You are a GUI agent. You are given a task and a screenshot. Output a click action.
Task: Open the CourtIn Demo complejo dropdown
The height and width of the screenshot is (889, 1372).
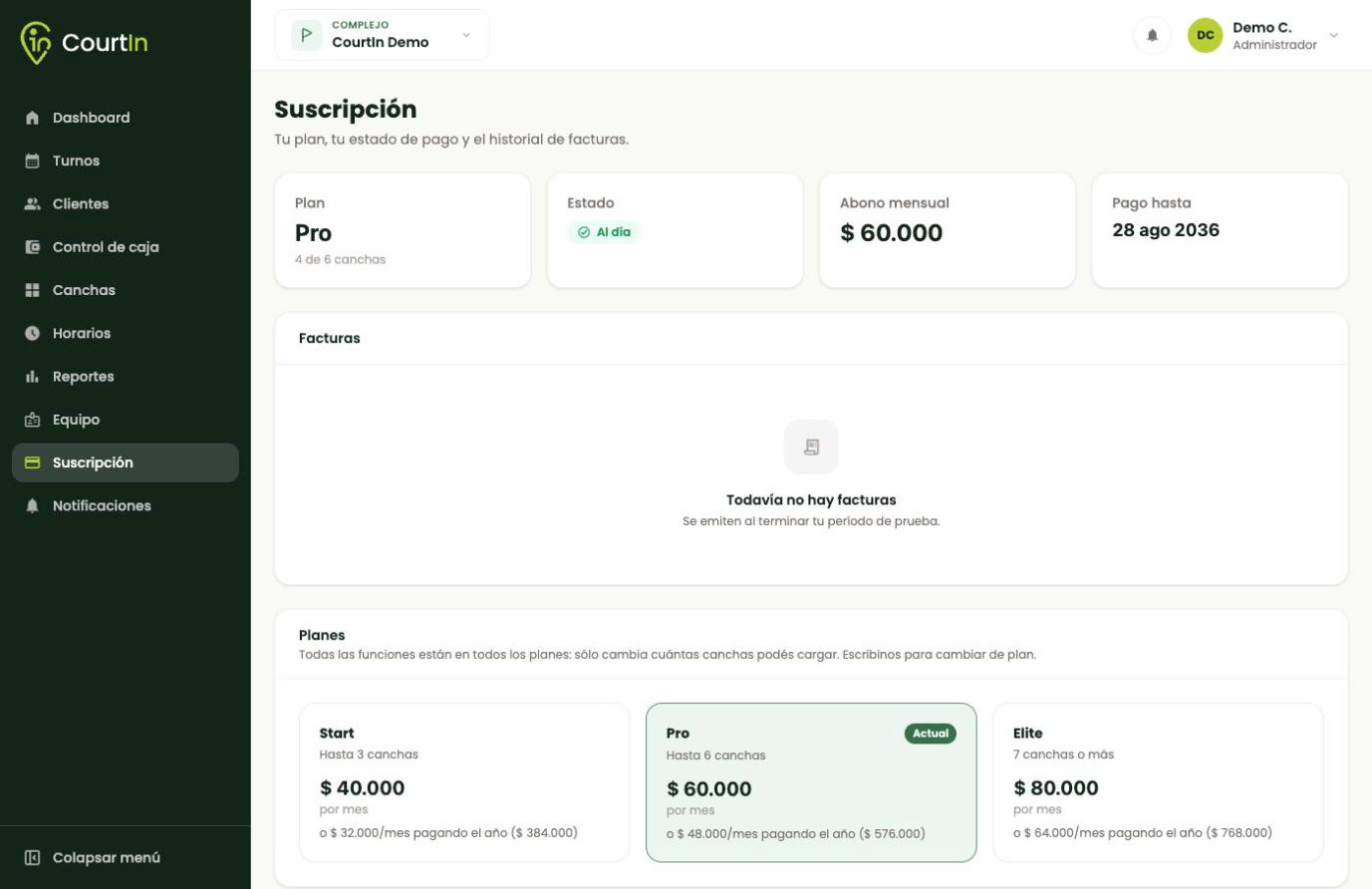(x=382, y=35)
